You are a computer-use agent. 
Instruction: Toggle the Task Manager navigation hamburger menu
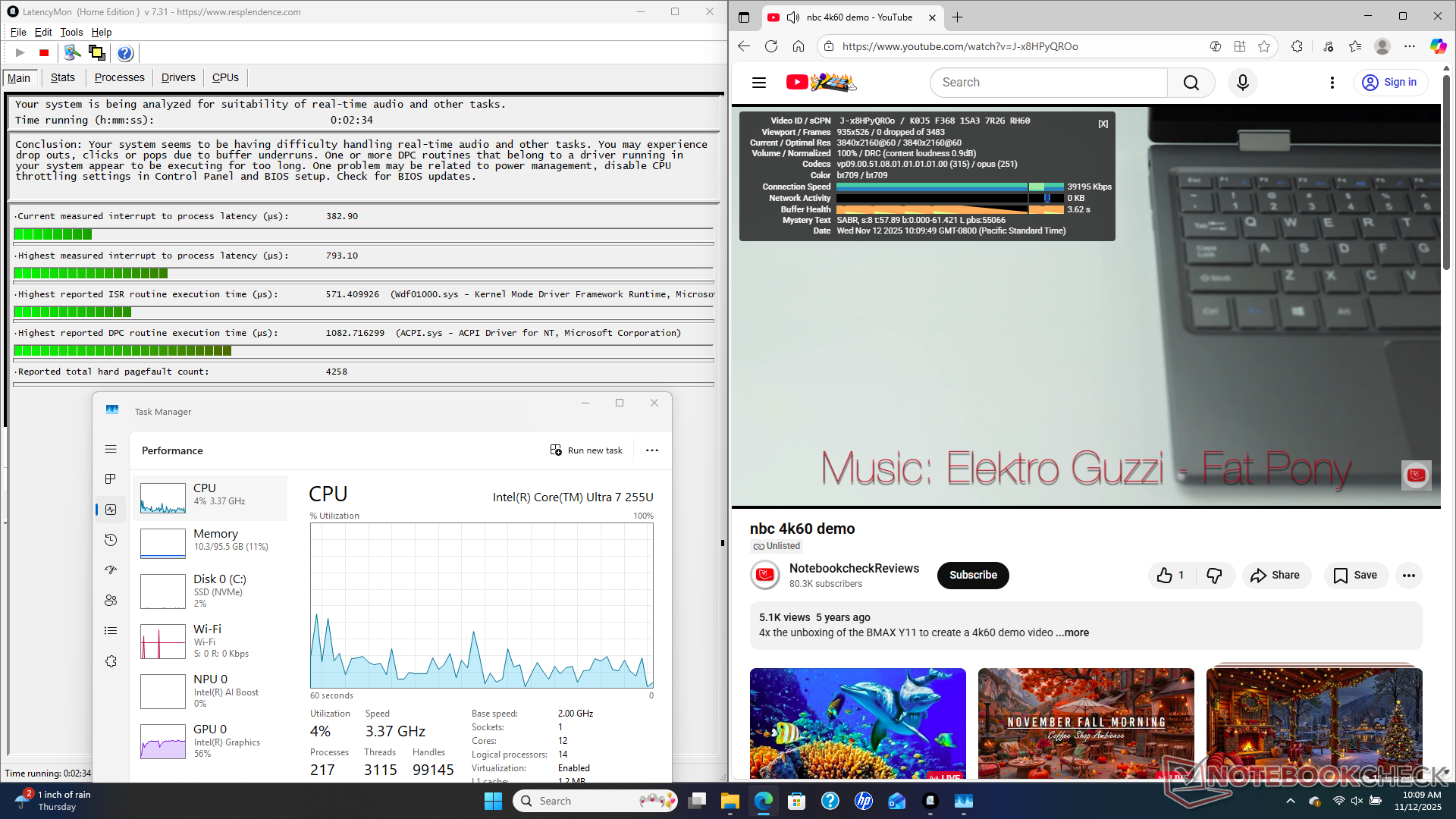pyautogui.click(x=111, y=449)
